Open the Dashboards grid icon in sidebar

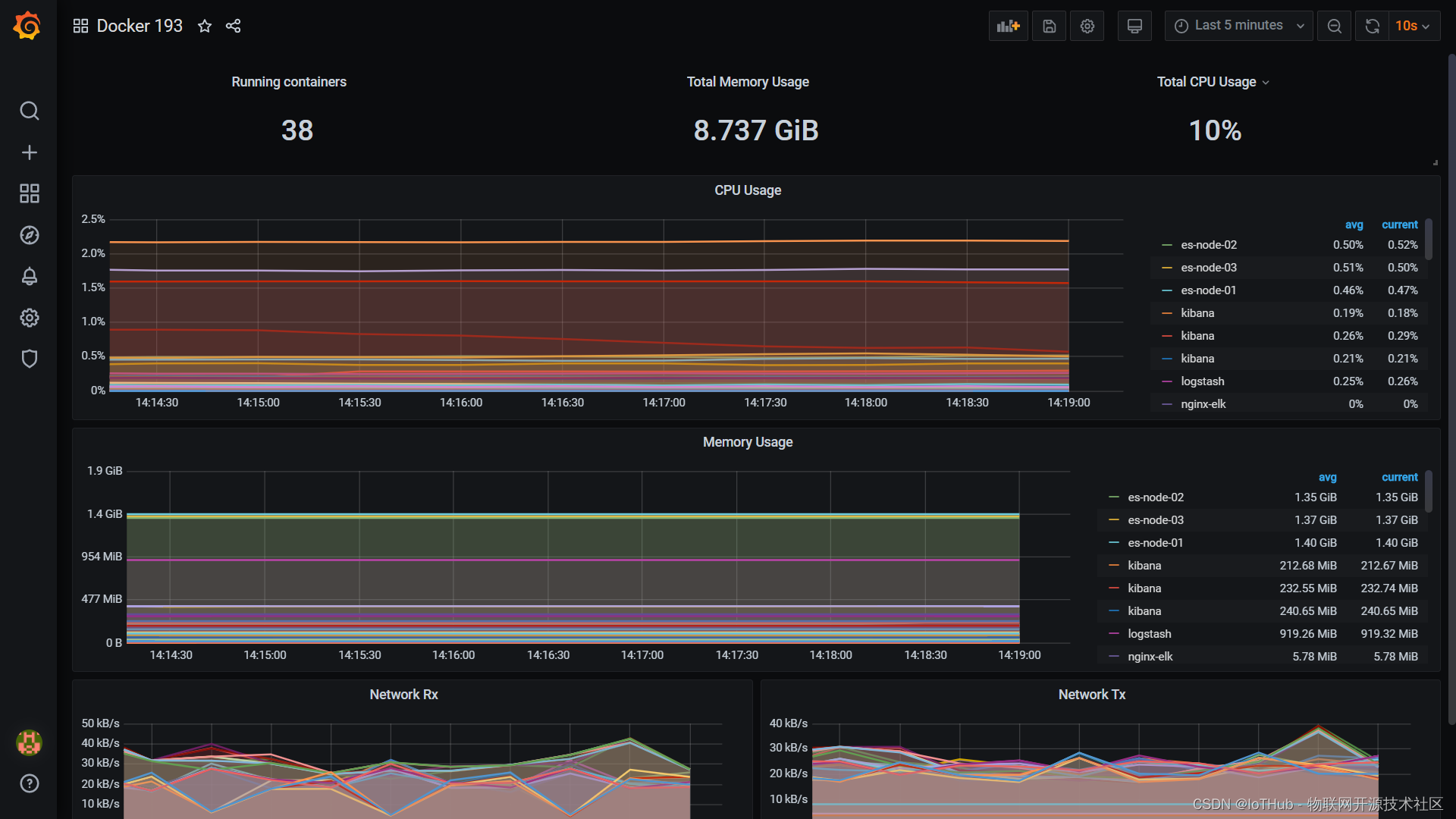[29, 193]
